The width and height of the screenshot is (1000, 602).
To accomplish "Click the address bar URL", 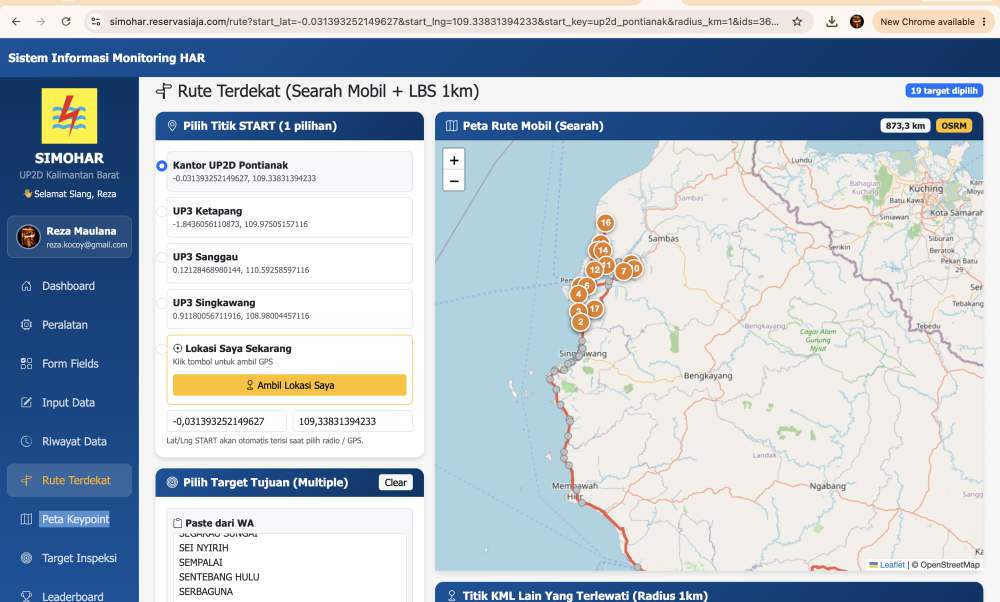I will pos(444,22).
